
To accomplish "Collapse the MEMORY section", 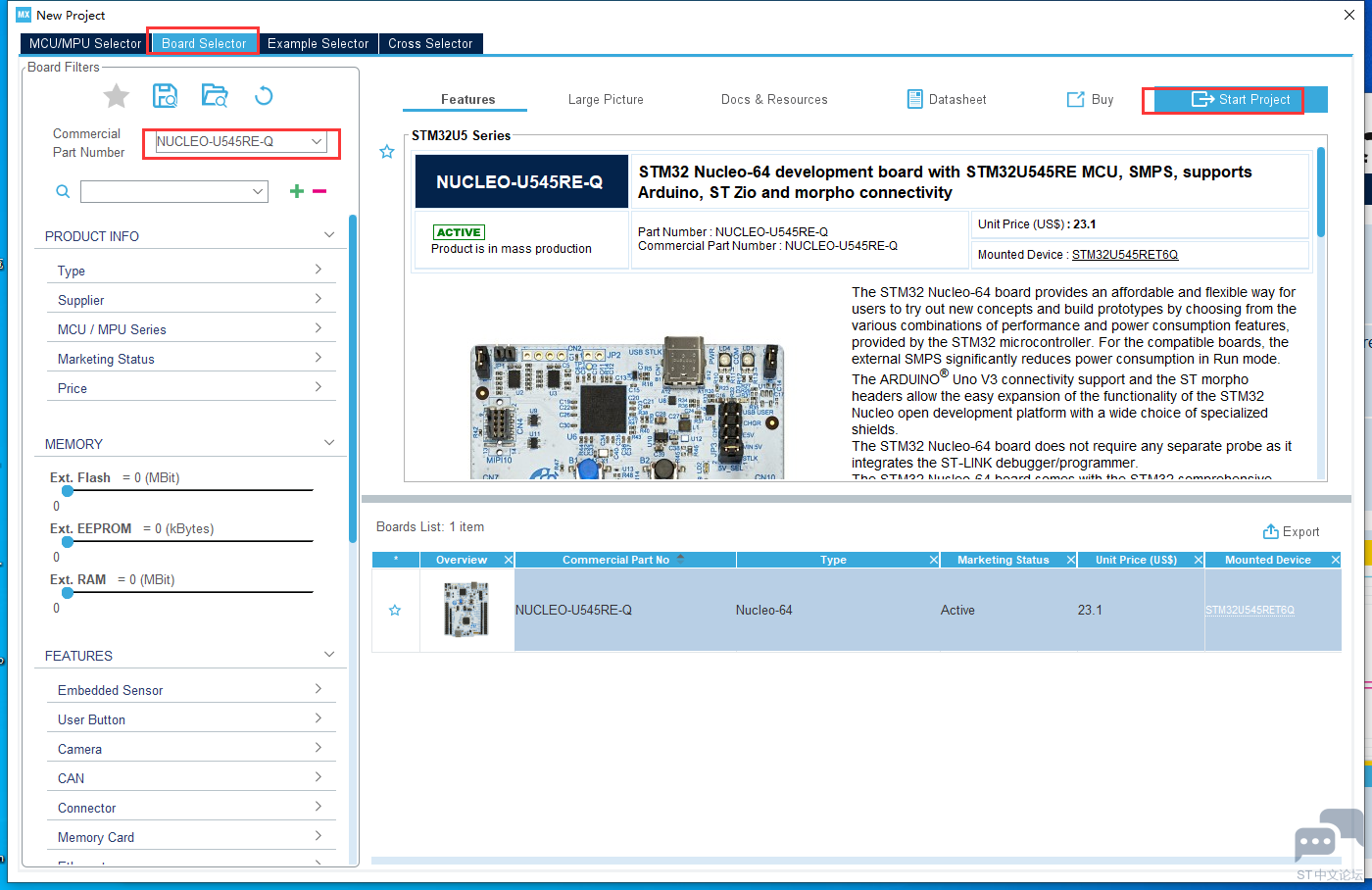I will tap(329, 443).
